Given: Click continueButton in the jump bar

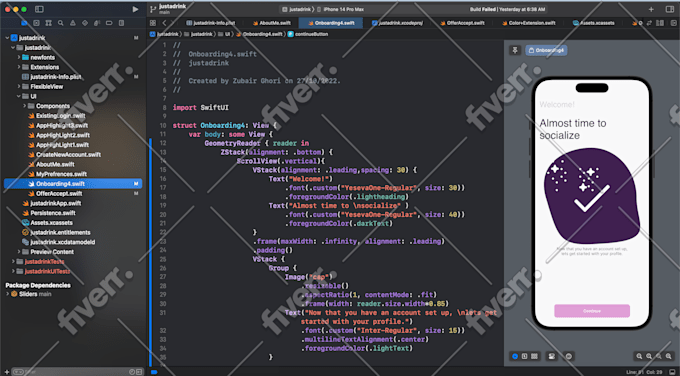Looking at the screenshot, I should tap(308, 34).
